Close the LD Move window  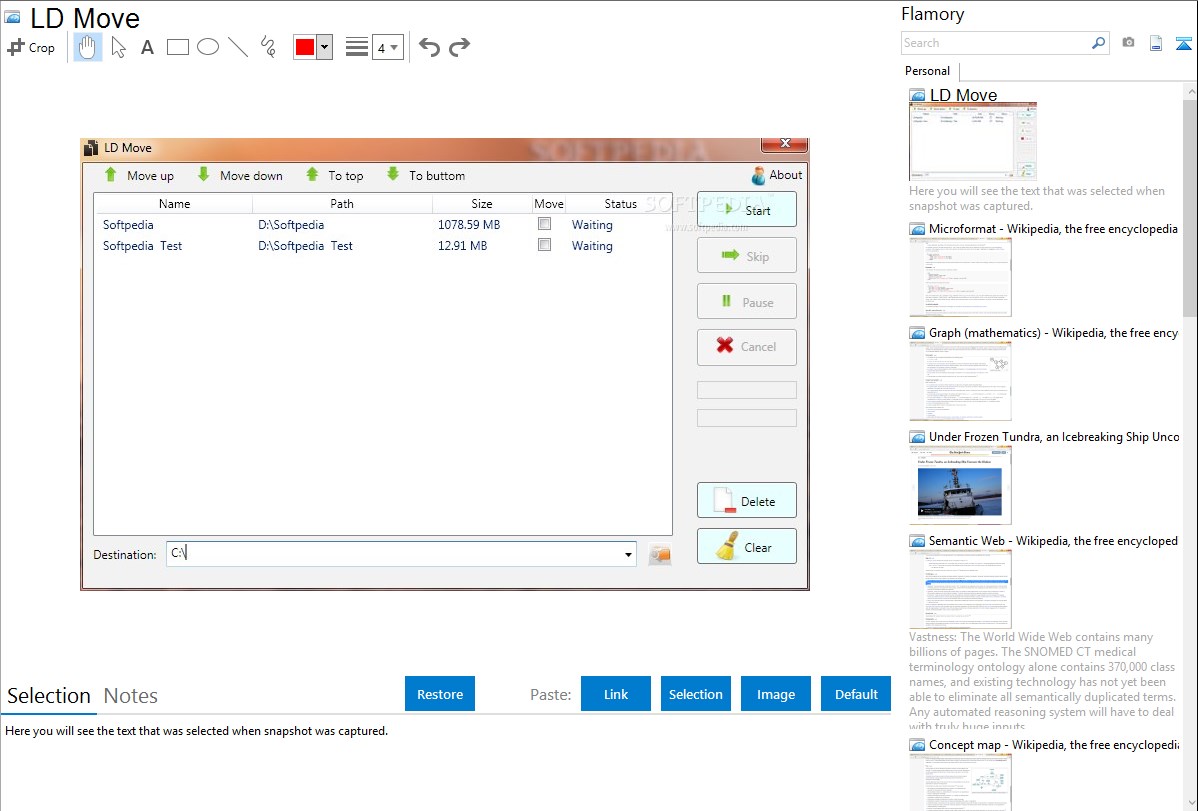(785, 144)
